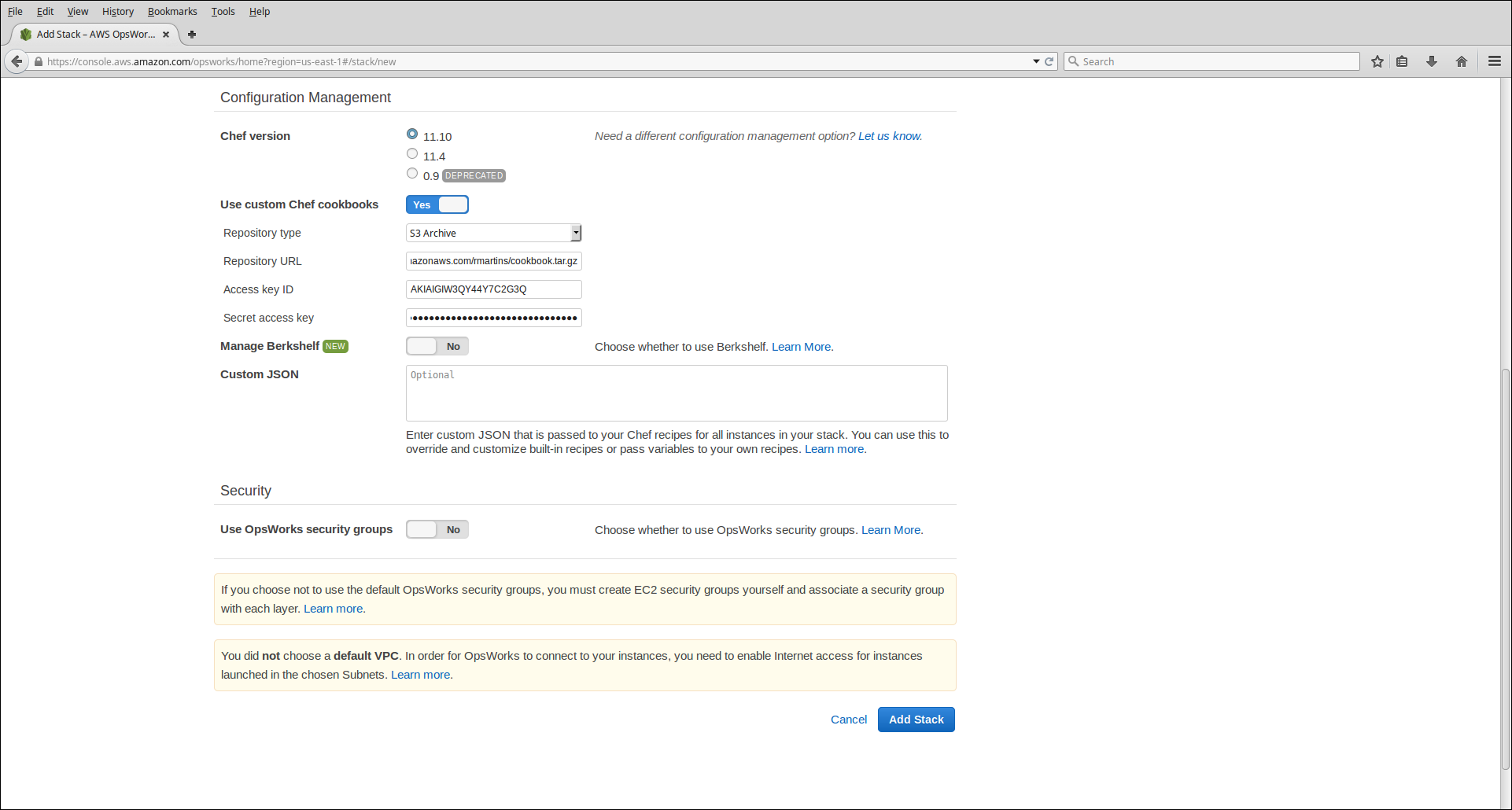Turn on Use OpsWorks security groups

point(437,529)
